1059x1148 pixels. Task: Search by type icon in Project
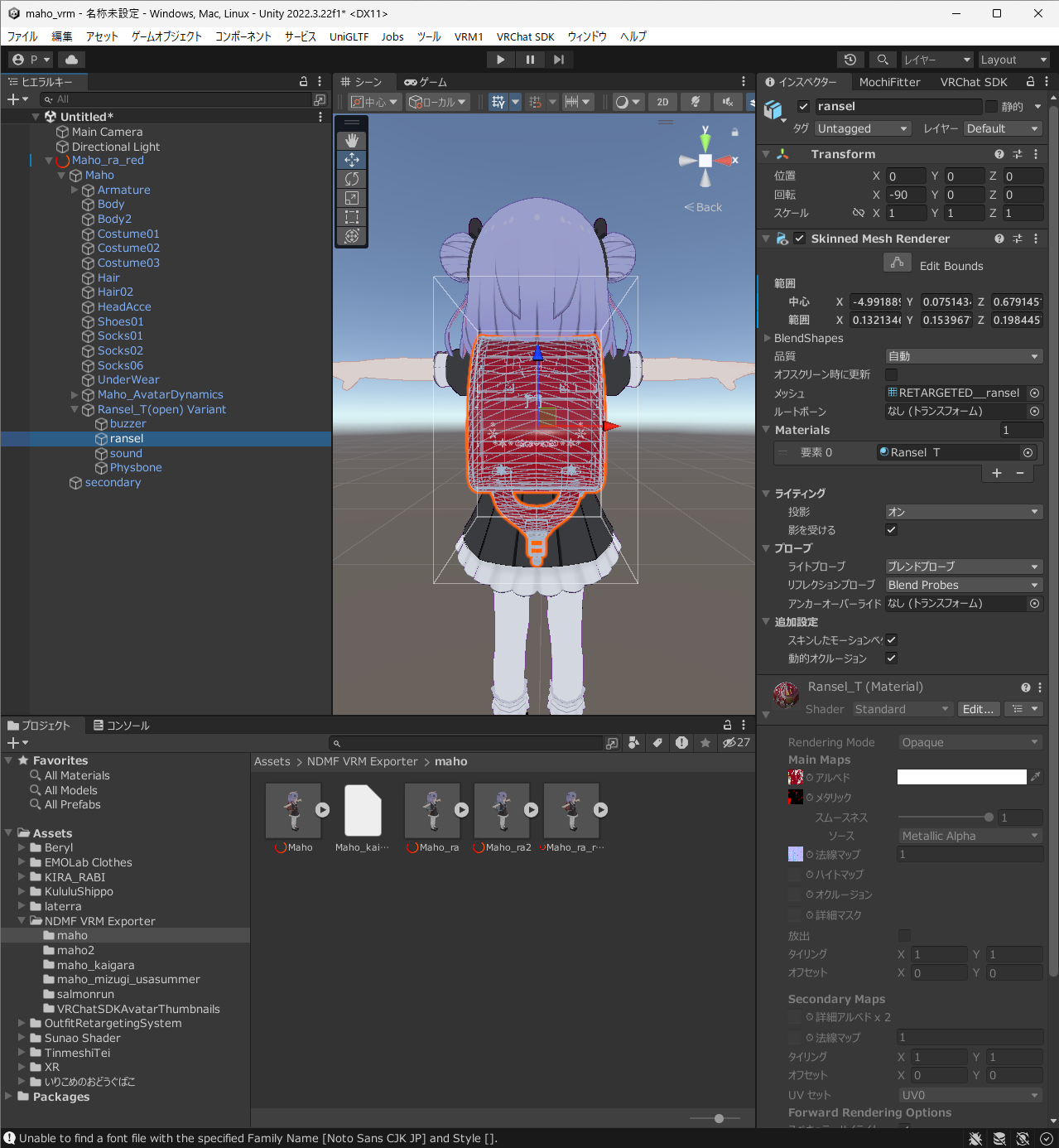[633, 743]
